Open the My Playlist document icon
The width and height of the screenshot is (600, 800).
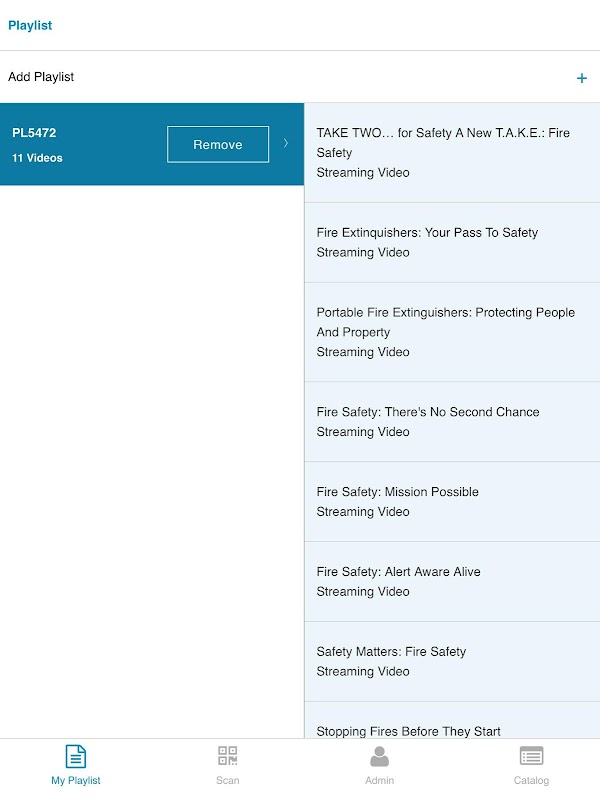coord(76,756)
